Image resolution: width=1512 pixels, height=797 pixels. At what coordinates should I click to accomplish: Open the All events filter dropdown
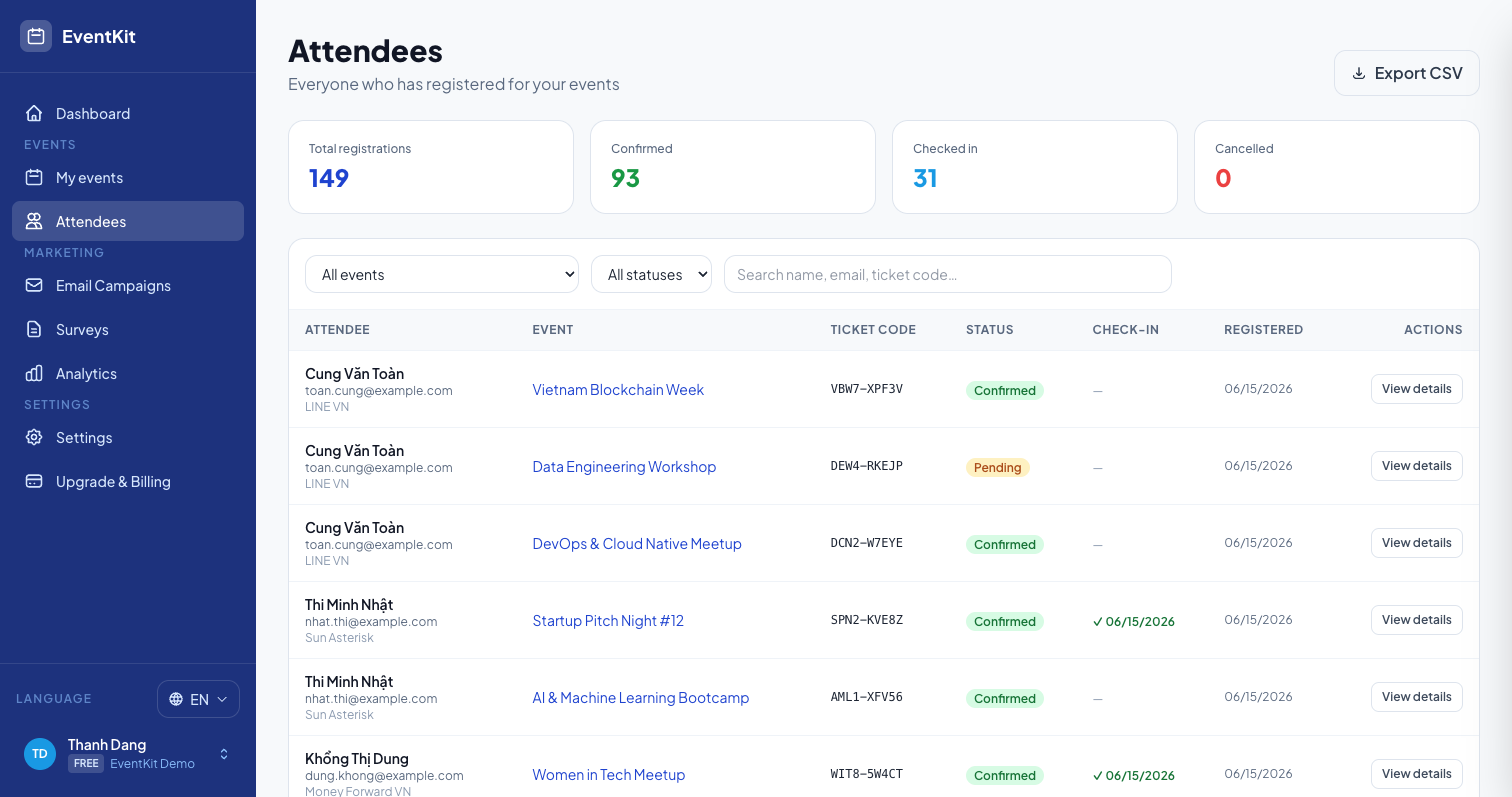click(442, 274)
